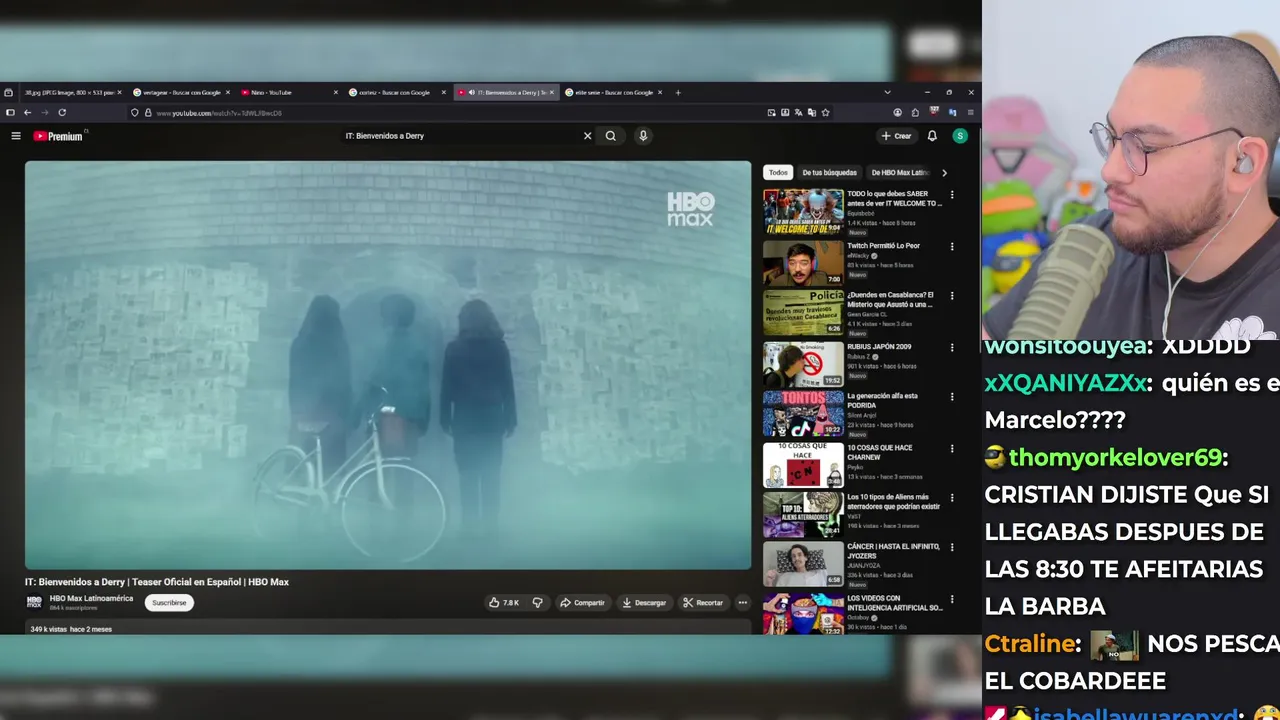The width and height of the screenshot is (1280, 720).
Task: Open the YouTube hamburger guide menu
Action: 16,136
